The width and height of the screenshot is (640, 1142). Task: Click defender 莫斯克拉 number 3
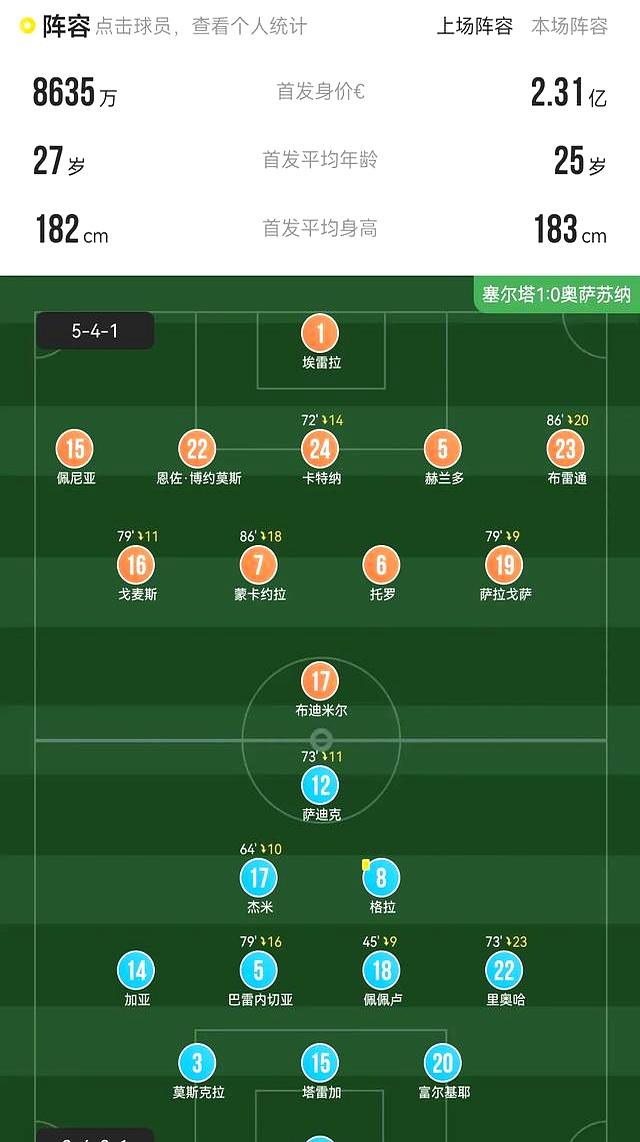click(x=196, y=1060)
